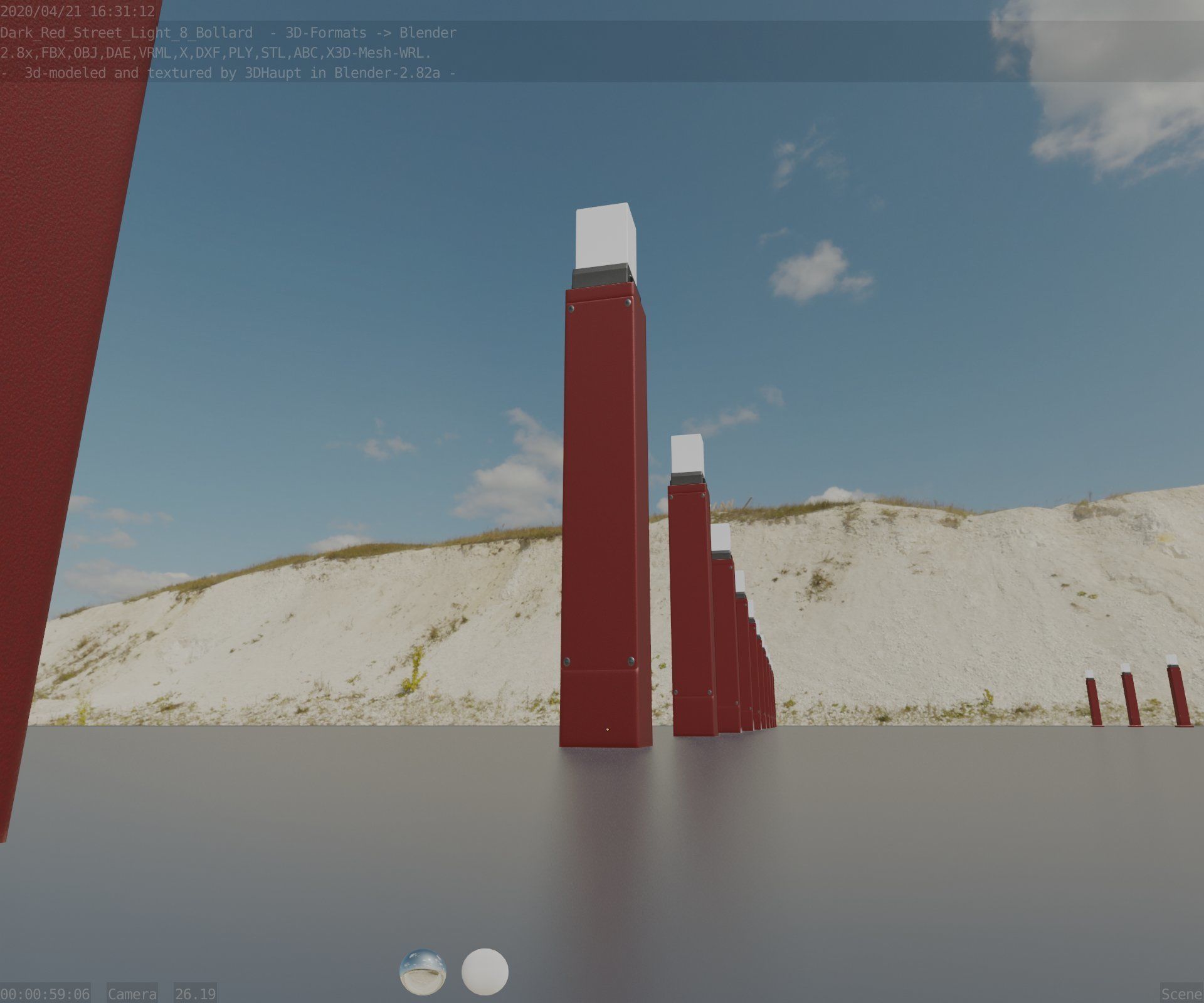Click the 'Camera' label in the bottom bar

click(x=132, y=994)
